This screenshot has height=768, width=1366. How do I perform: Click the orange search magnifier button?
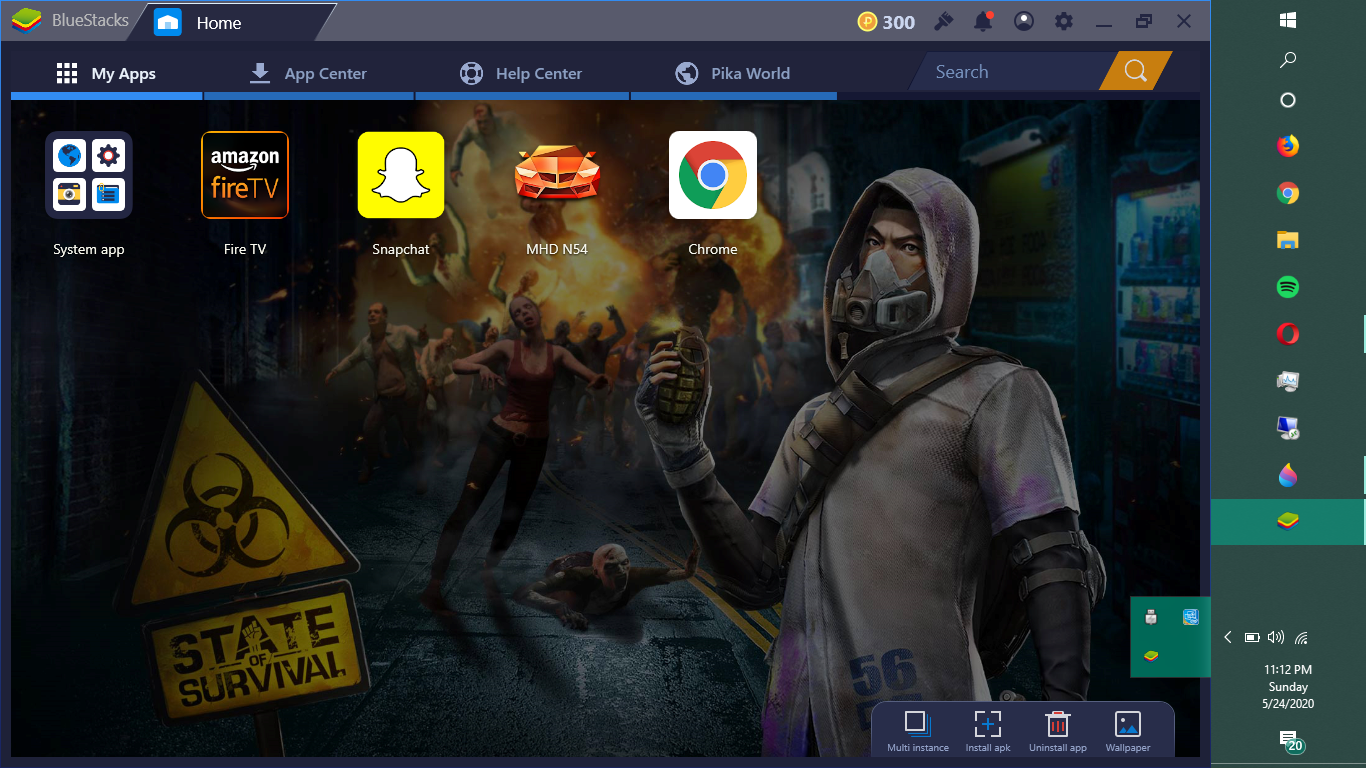[x=1135, y=71]
